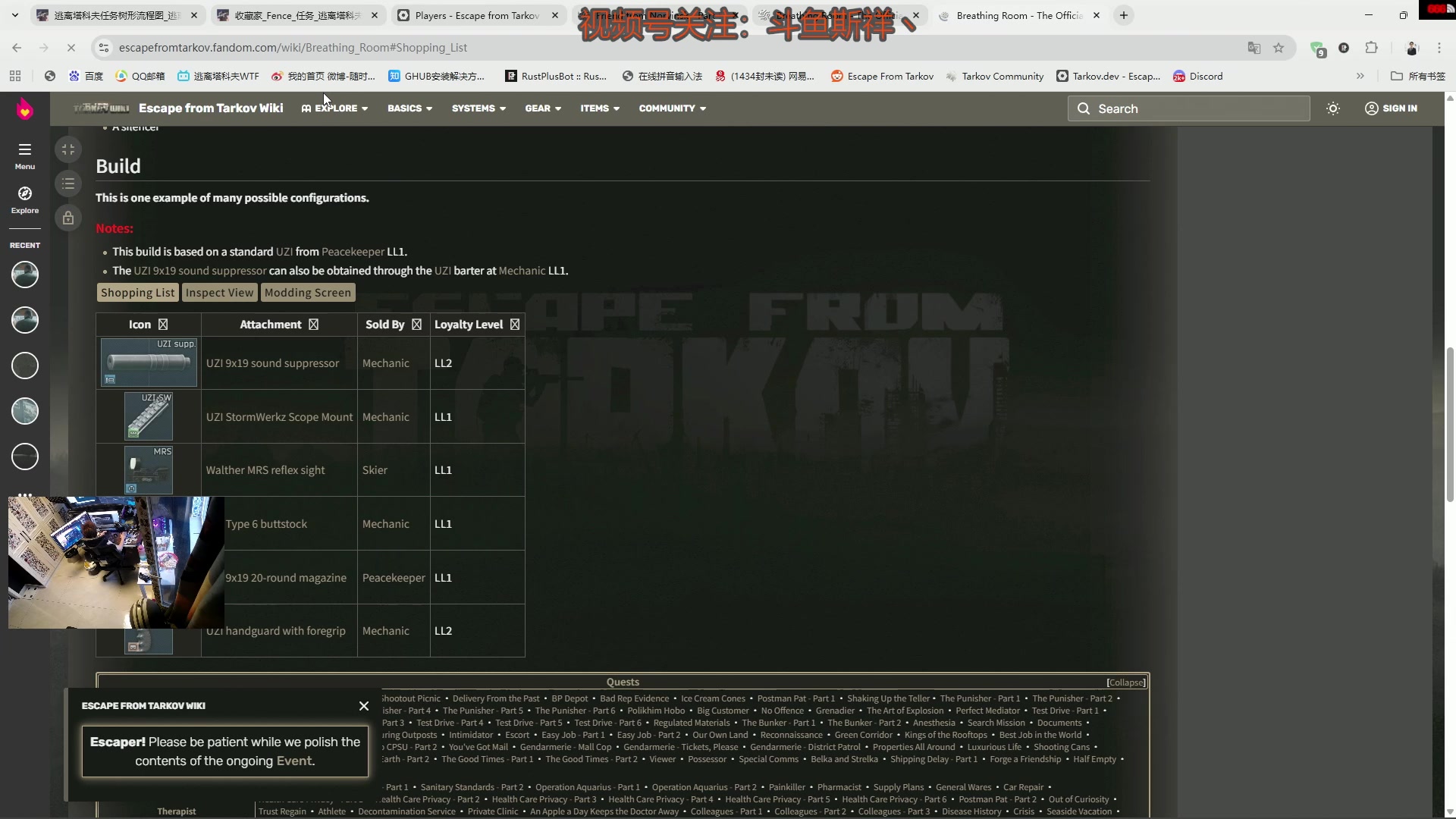The width and height of the screenshot is (1456, 819).
Task: Expand the Community navigation dropdown
Action: pyautogui.click(x=673, y=108)
